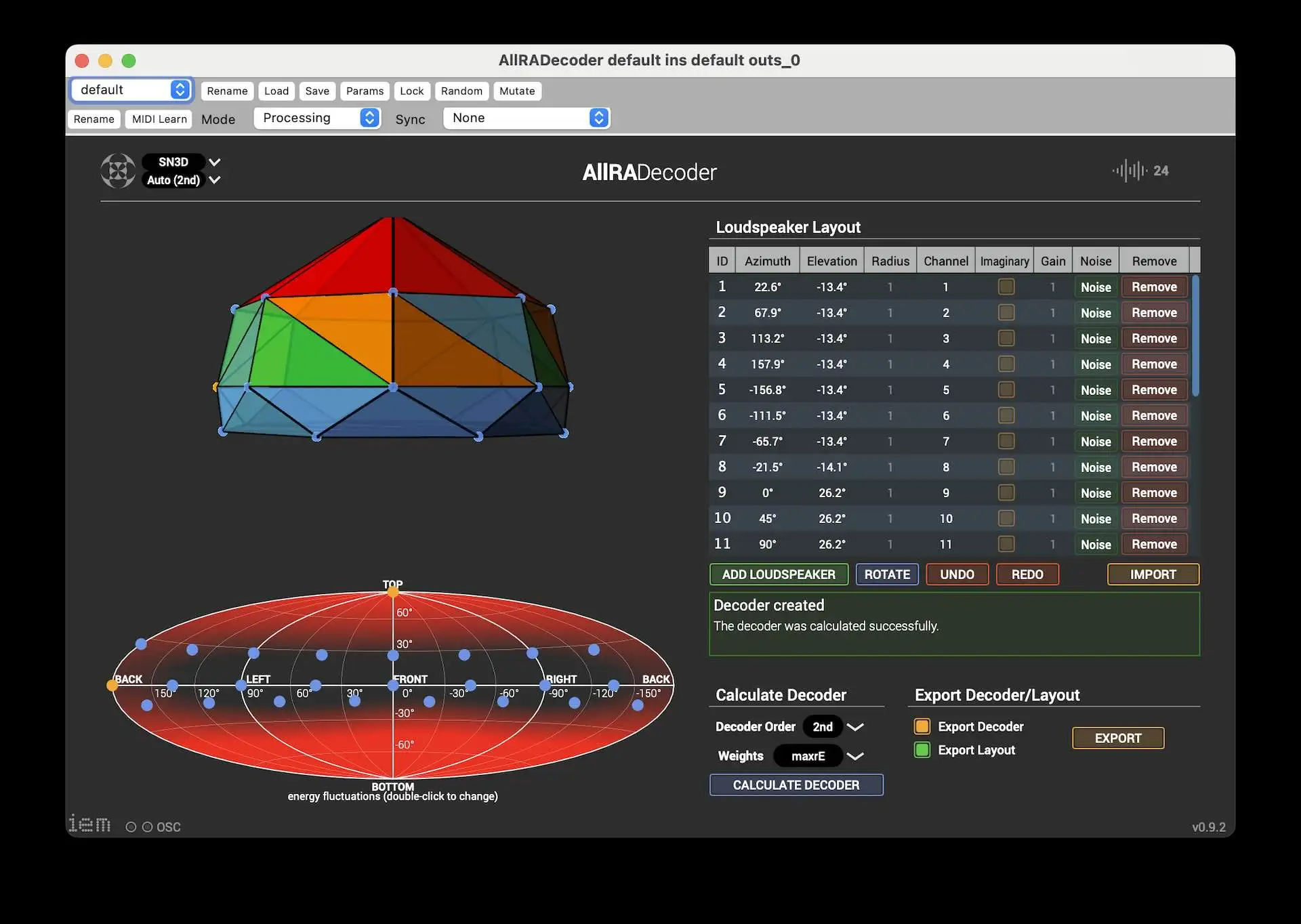Open the Processing mode dropdown
1301x924 pixels.
pyautogui.click(x=317, y=118)
